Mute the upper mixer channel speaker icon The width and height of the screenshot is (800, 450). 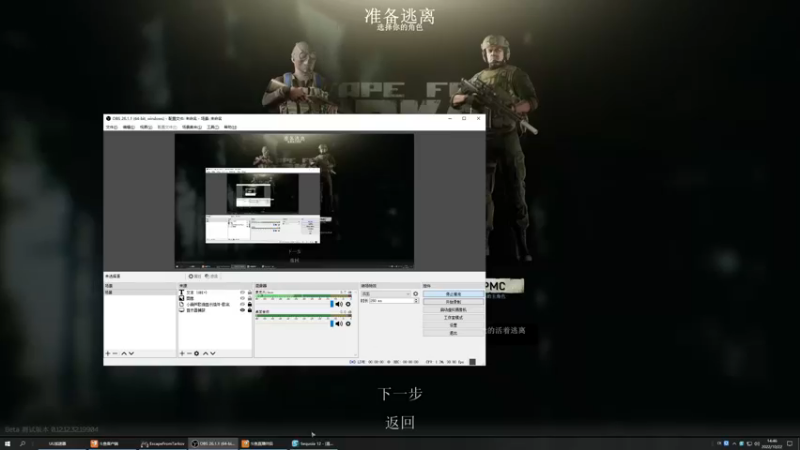pos(339,304)
